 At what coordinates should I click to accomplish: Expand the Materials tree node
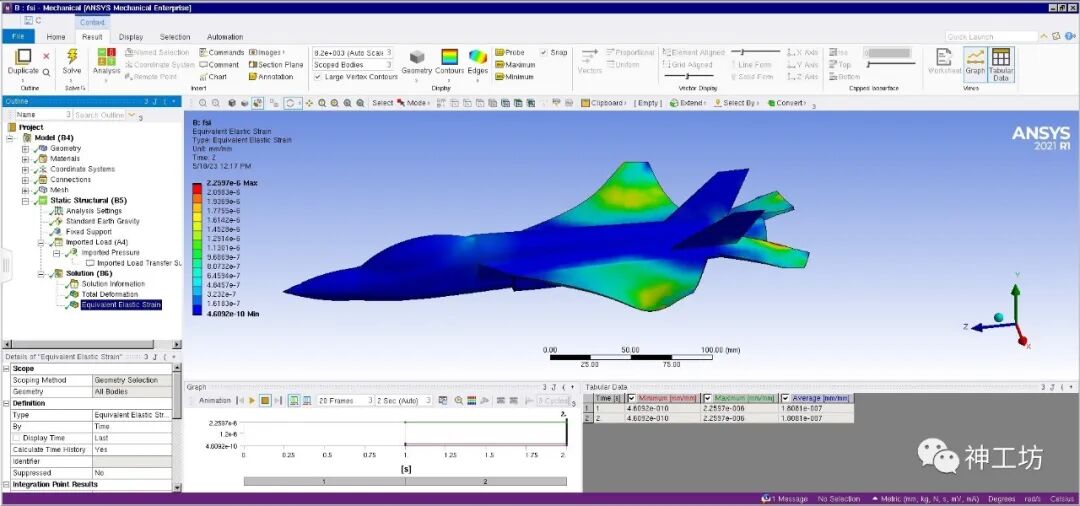pos(25,159)
